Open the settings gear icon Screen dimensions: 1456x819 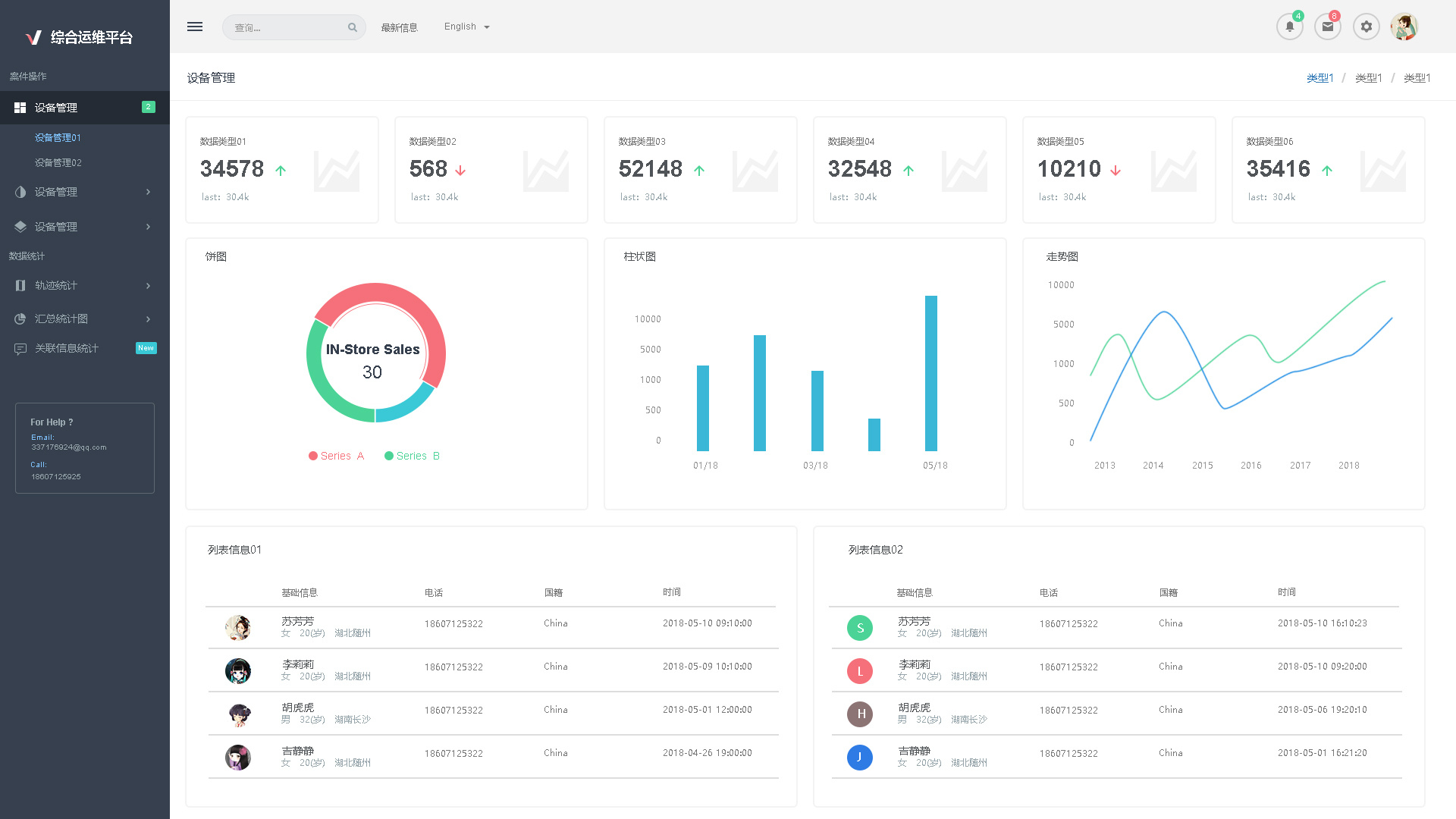(1367, 27)
